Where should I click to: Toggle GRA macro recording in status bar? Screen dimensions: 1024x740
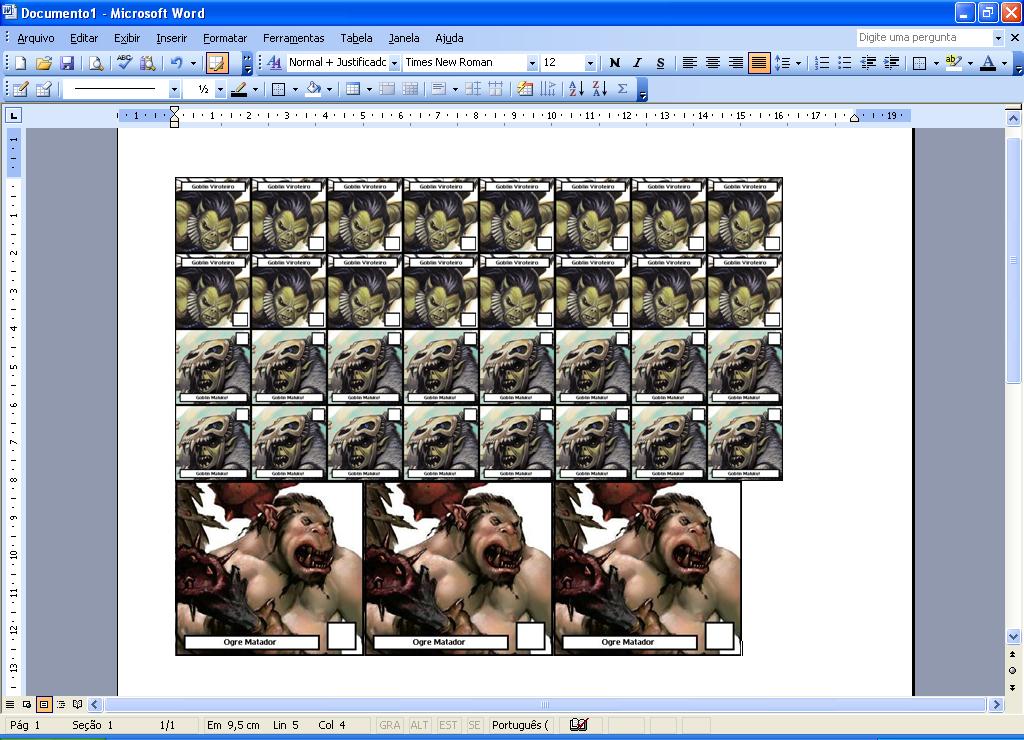[x=390, y=725]
